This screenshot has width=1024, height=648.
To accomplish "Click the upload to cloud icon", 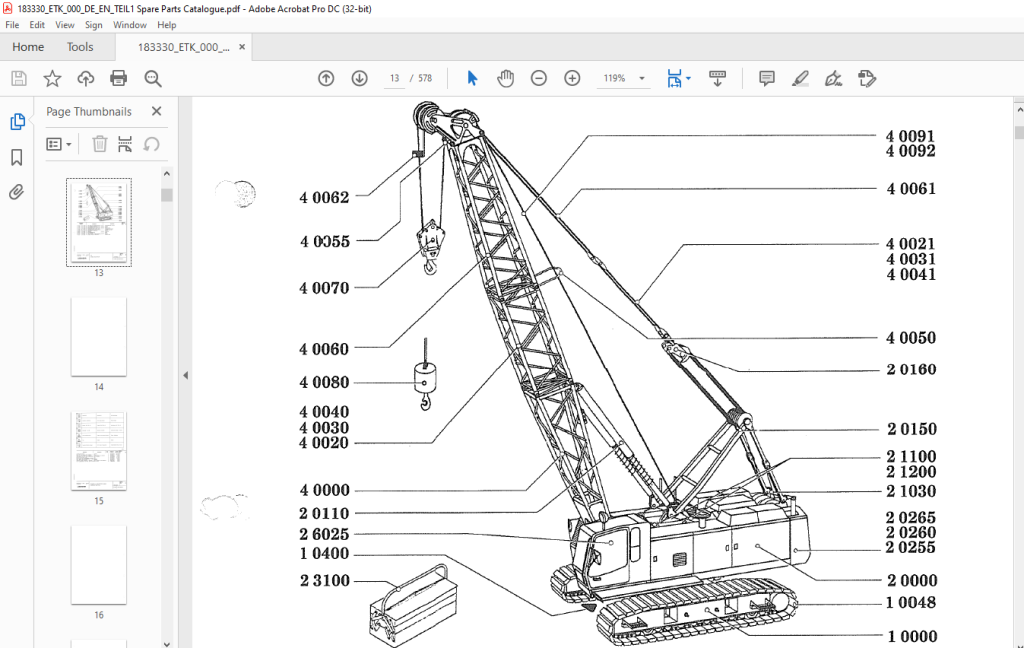I will coord(86,78).
